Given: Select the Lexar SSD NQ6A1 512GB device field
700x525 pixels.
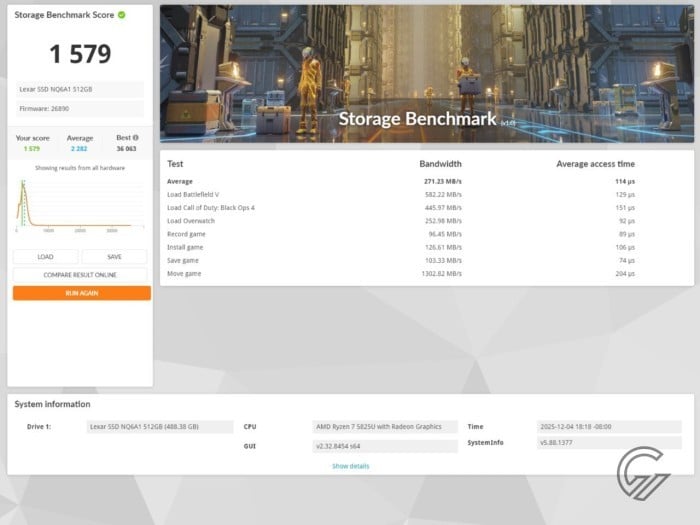Looking at the screenshot, I should 80,89.
